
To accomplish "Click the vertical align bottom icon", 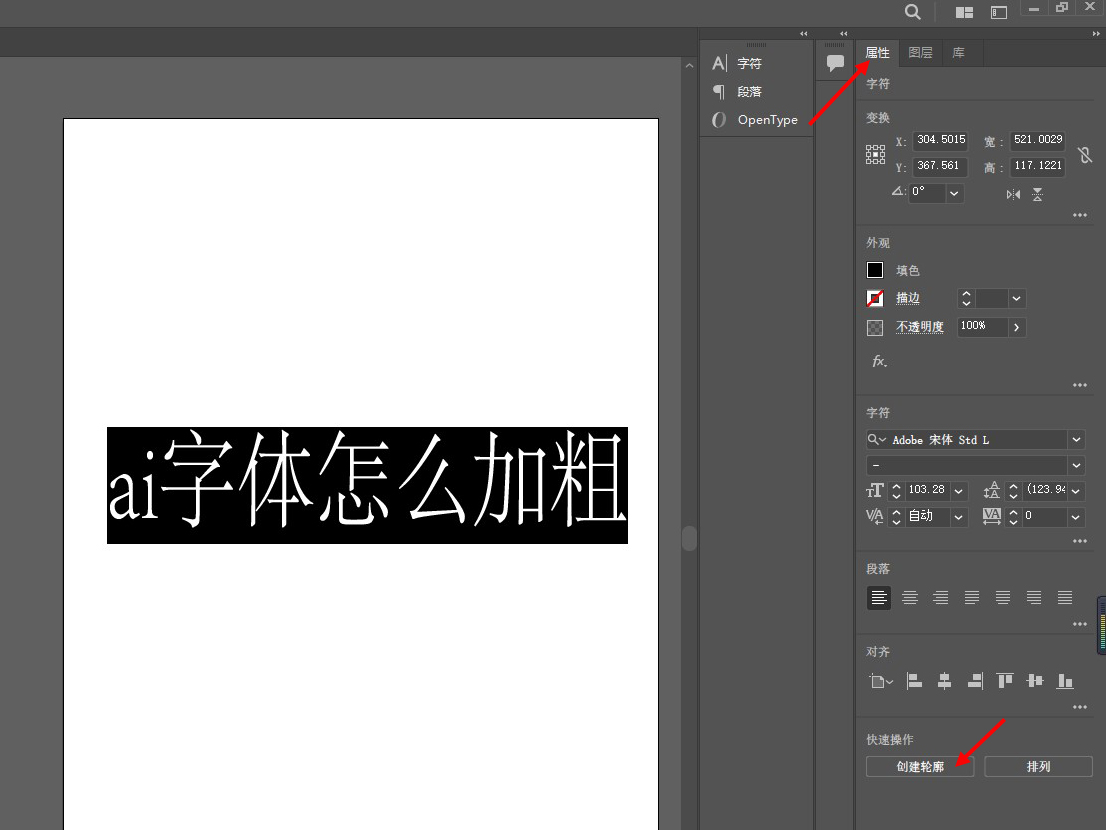I will [x=1065, y=681].
